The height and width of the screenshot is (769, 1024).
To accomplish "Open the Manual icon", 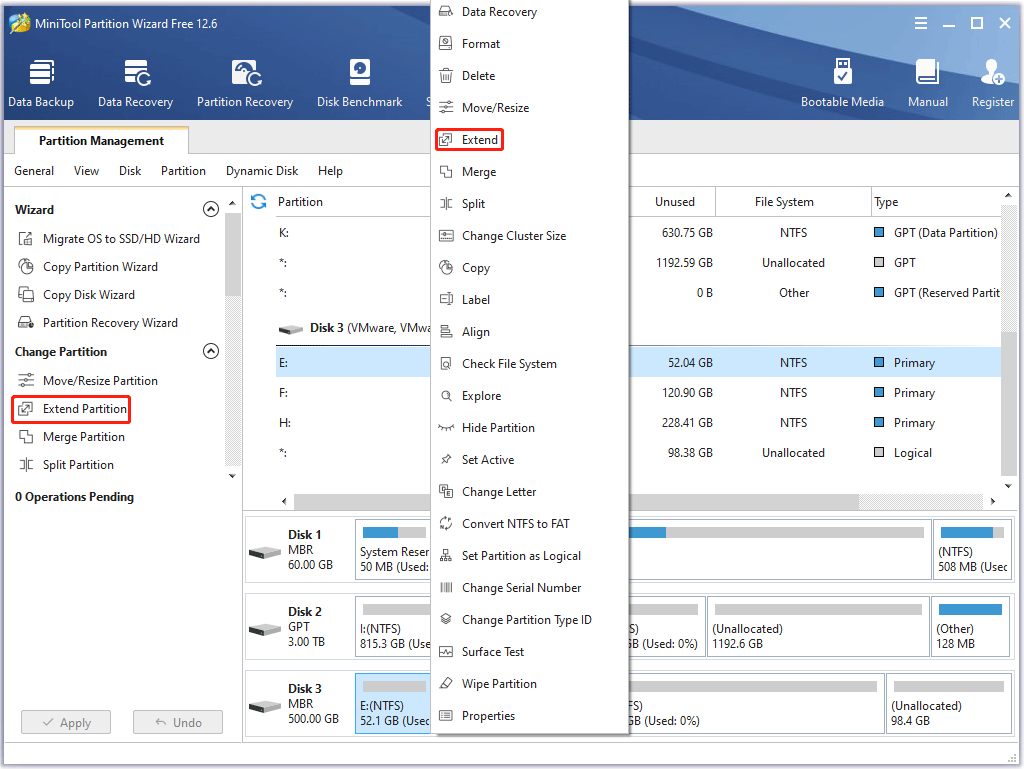I will point(927,83).
